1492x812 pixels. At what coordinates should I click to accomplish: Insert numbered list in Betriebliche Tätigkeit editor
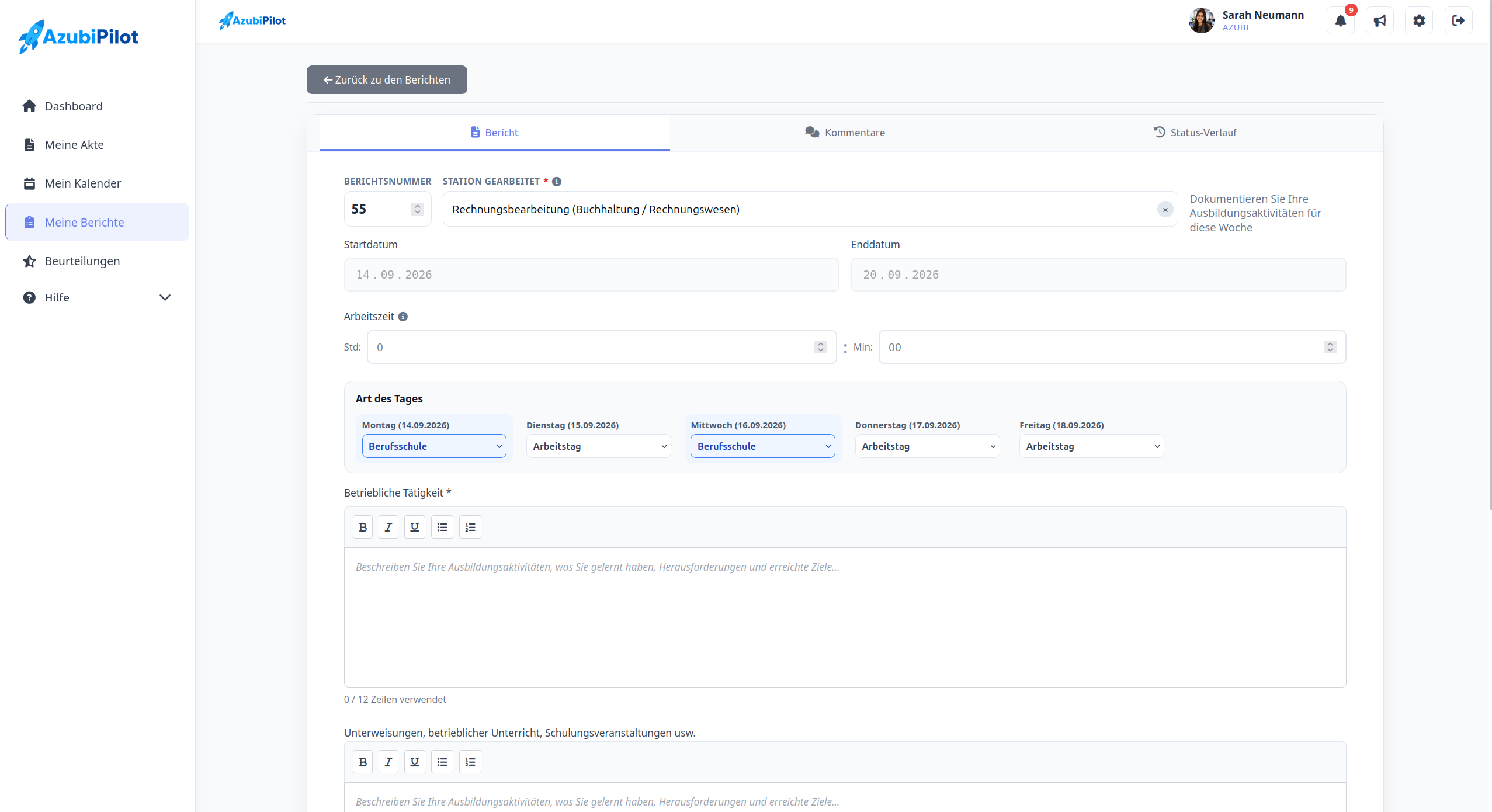[x=470, y=527]
